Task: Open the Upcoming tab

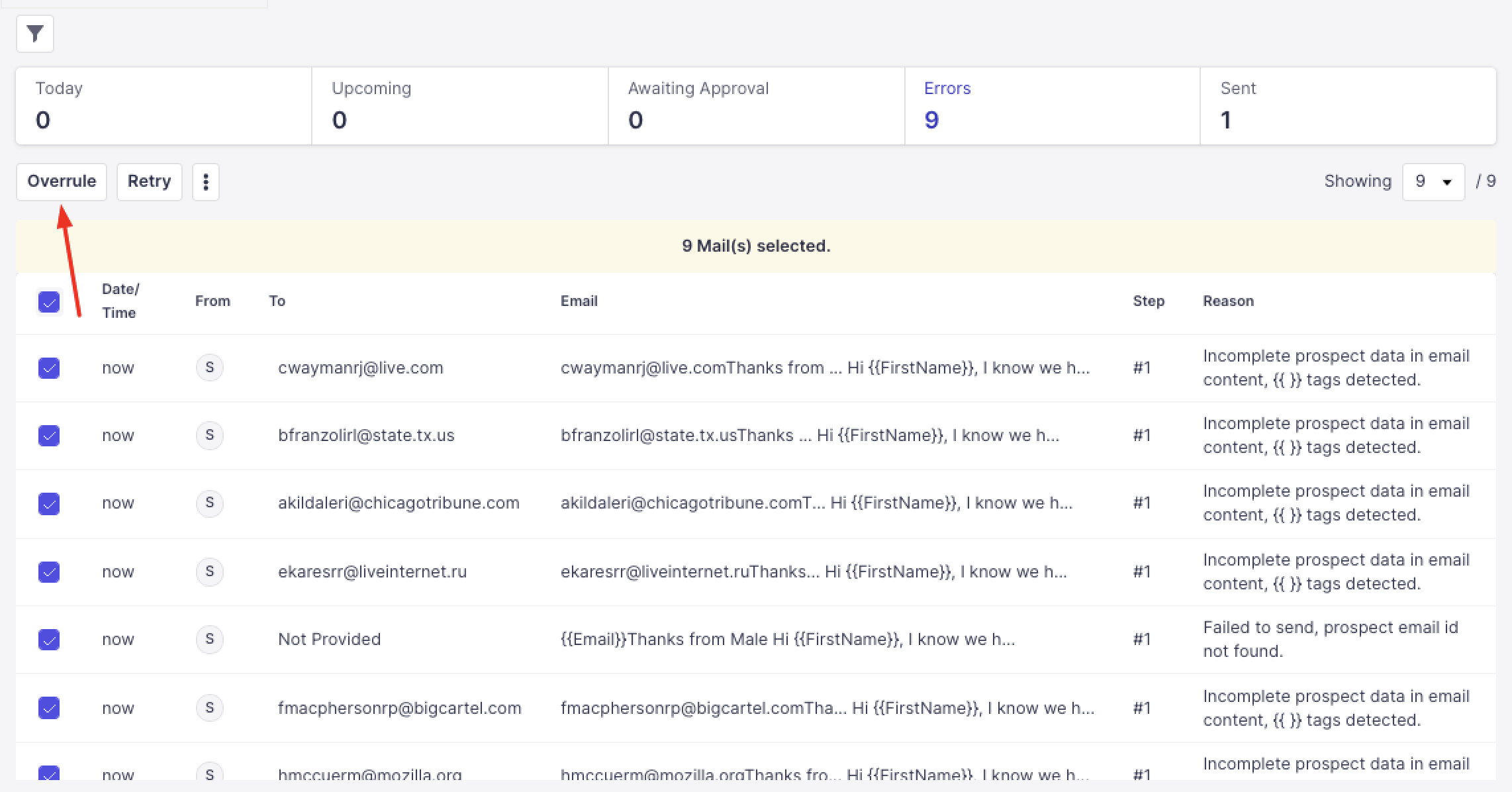Action: (x=459, y=106)
